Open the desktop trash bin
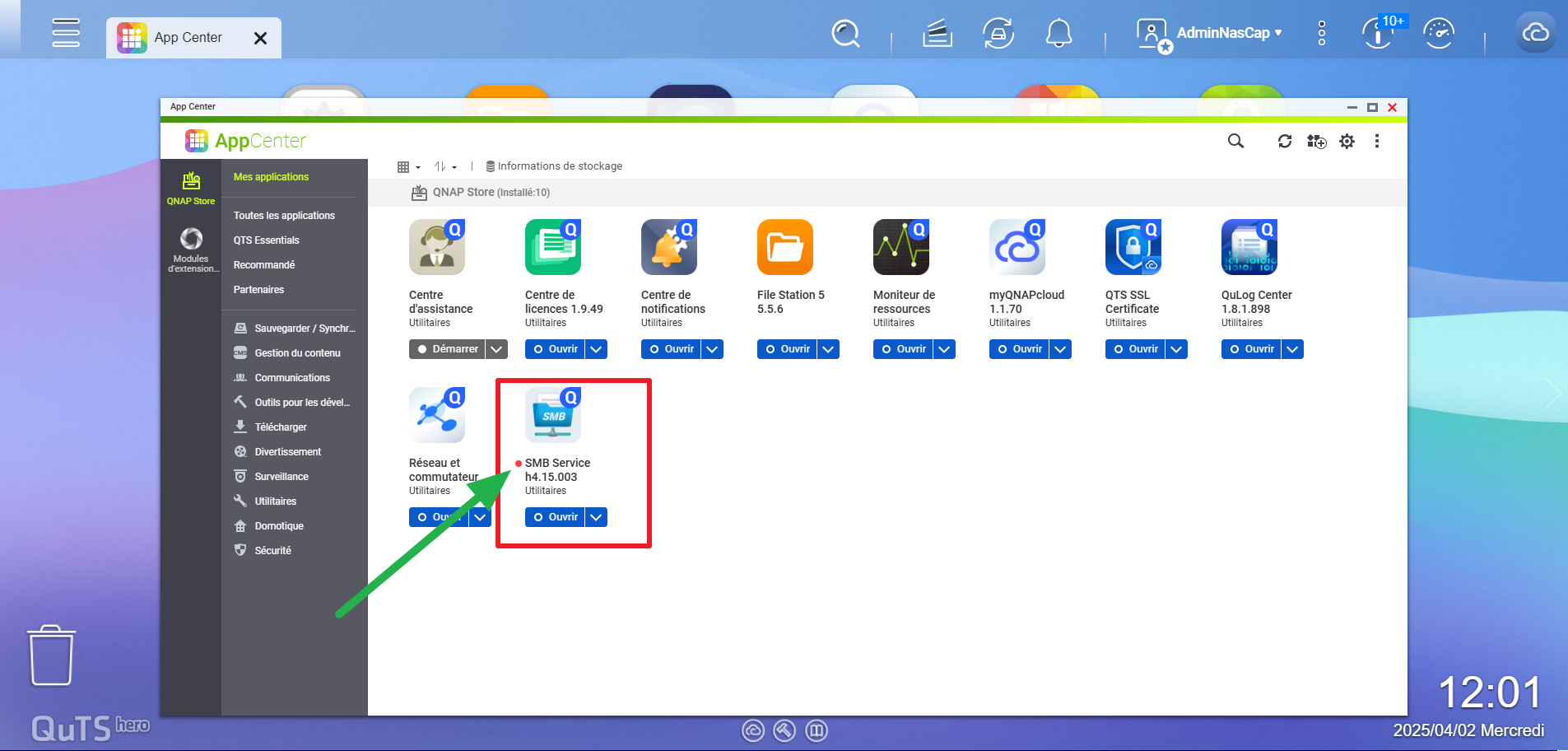The image size is (1568, 751). [x=52, y=655]
